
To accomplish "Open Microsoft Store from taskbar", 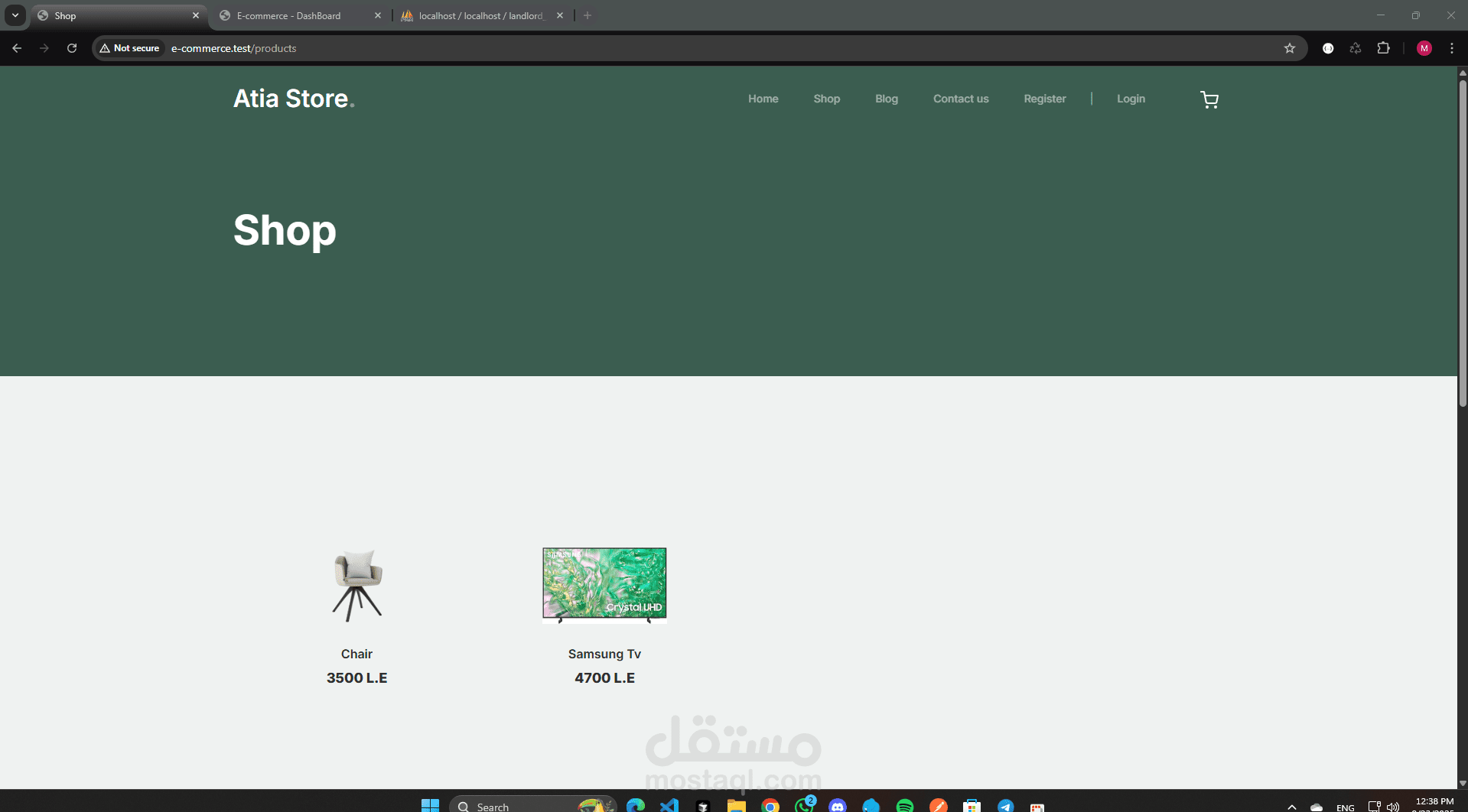I will coord(972,806).
